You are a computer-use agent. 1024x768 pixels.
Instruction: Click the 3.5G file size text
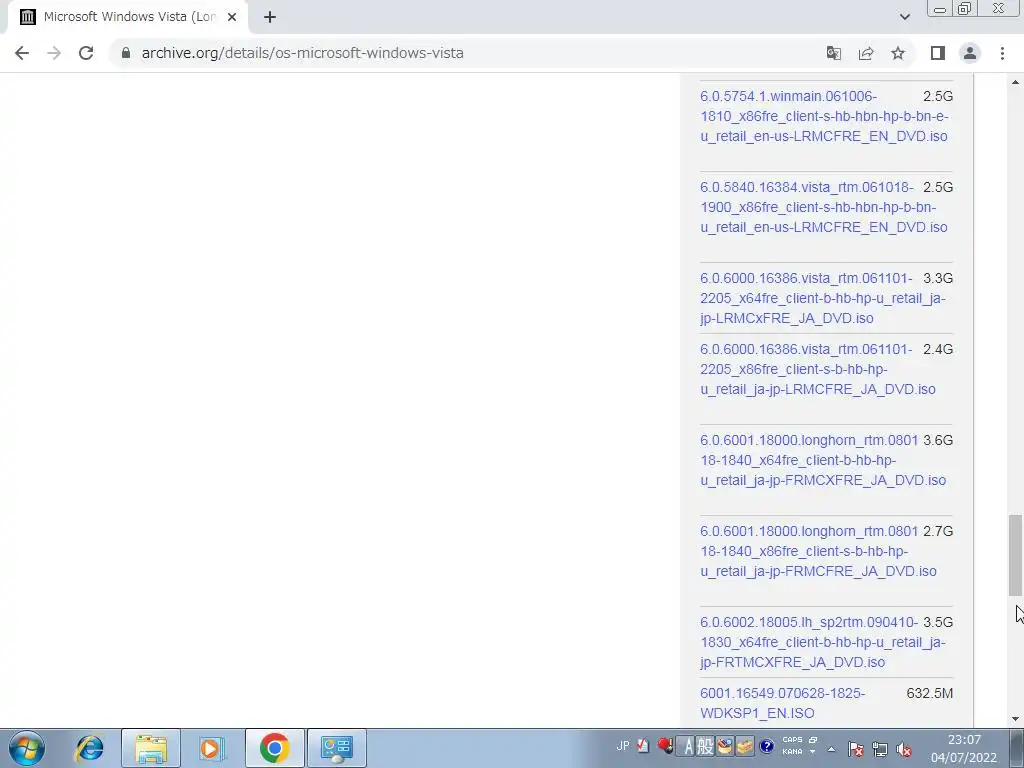(938, 622)
